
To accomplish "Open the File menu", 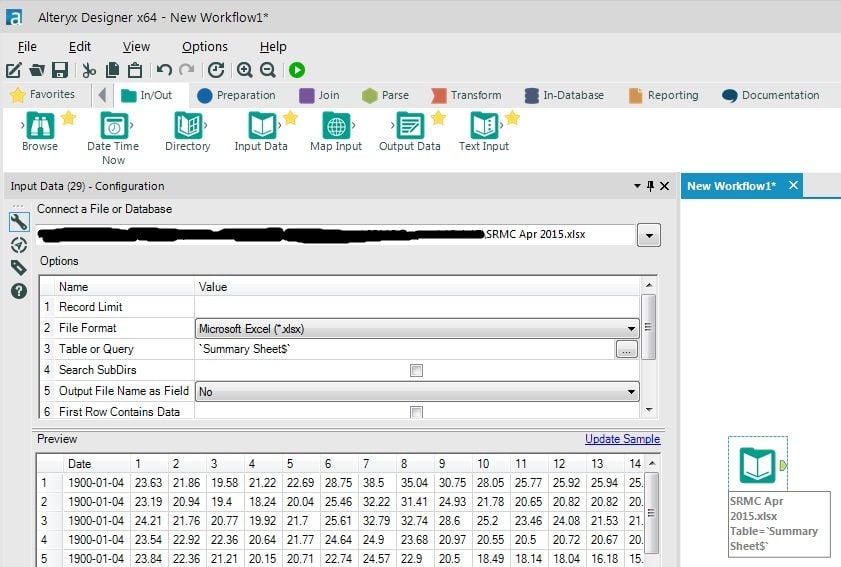I will click(x=27, y=47).
